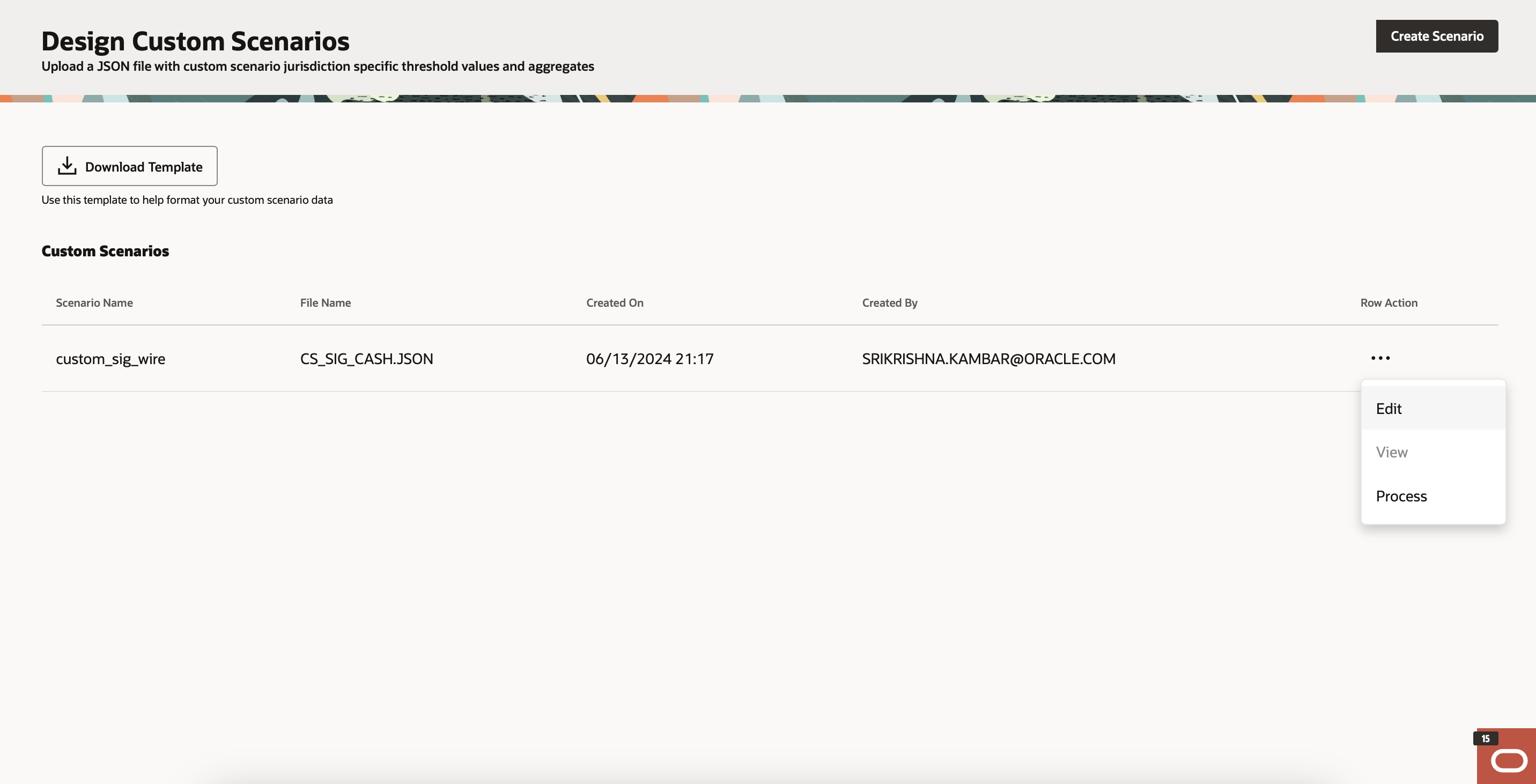Screen dimensions: 1536x784
Task: Click the CS_SIG_CASH.JSON file name link
Action: (366, 358)
